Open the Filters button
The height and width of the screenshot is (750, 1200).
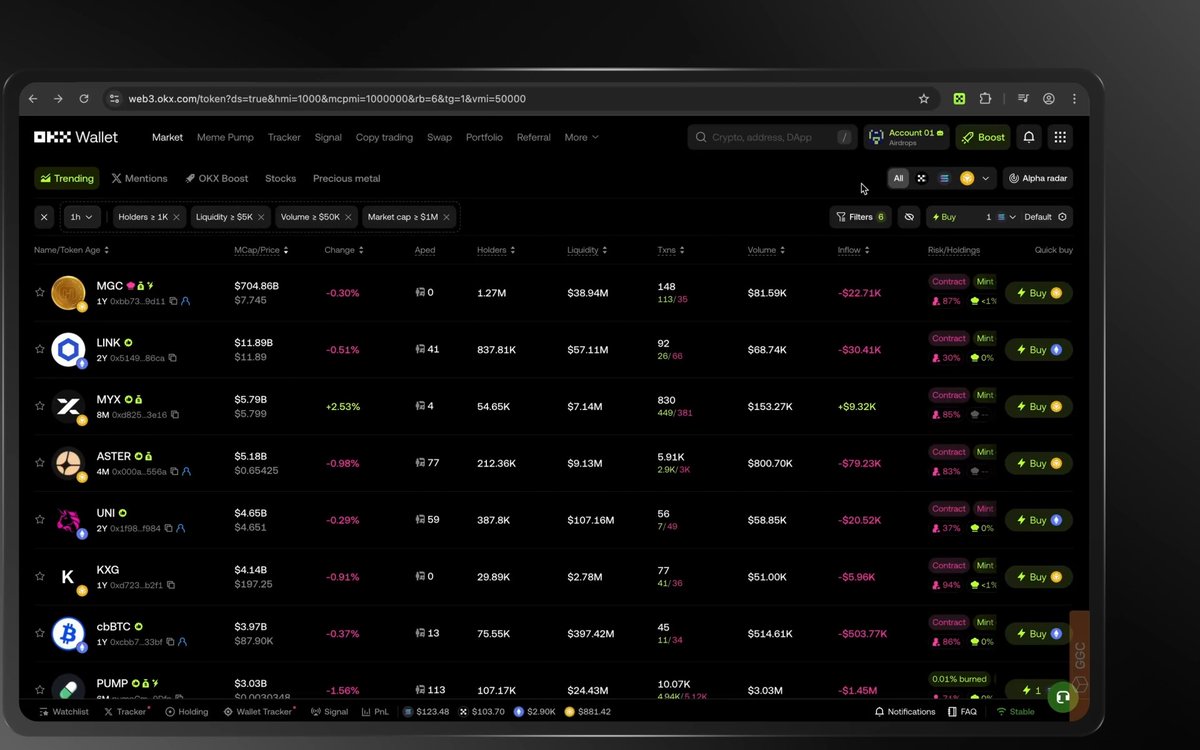(x=860, y=217)
